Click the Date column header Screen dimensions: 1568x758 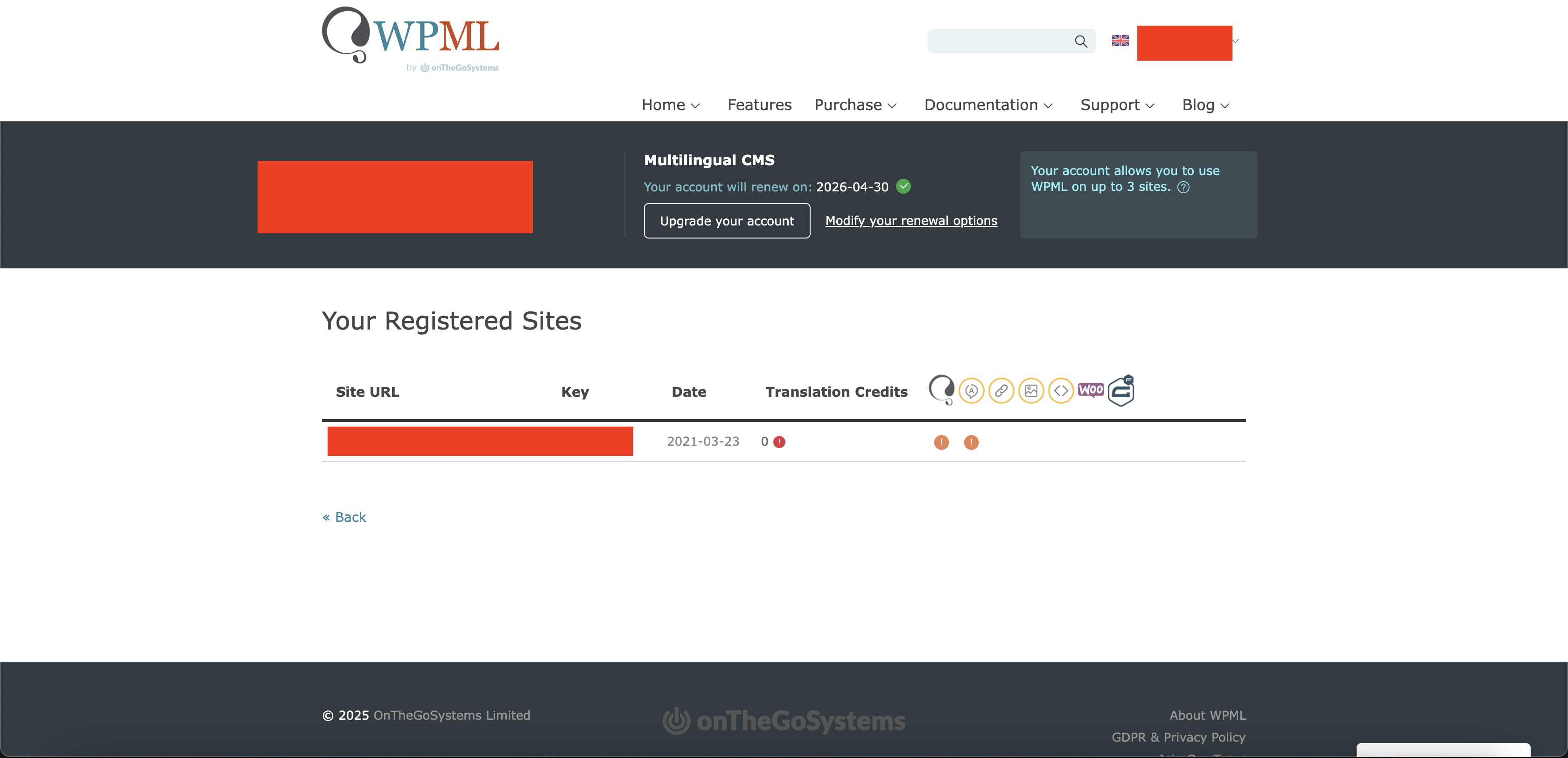pyautogui.click(x=689, y=392)
